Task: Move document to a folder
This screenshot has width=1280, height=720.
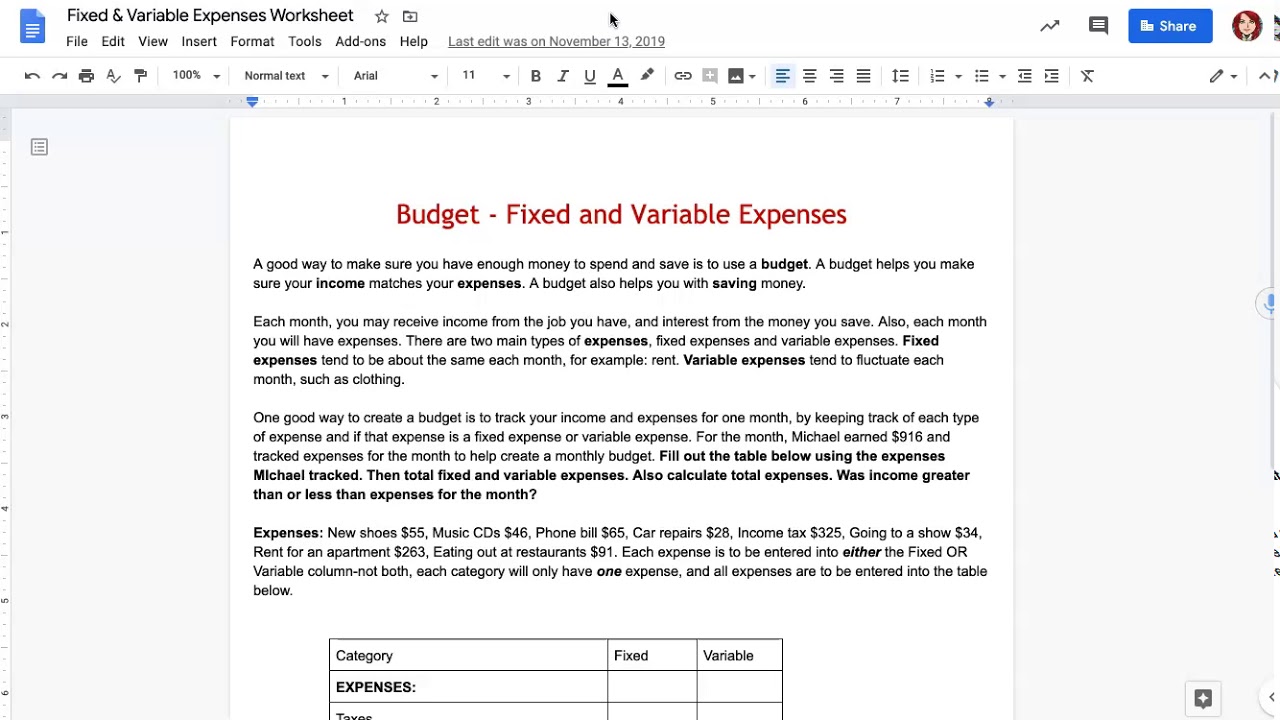Action: [410, 16]
